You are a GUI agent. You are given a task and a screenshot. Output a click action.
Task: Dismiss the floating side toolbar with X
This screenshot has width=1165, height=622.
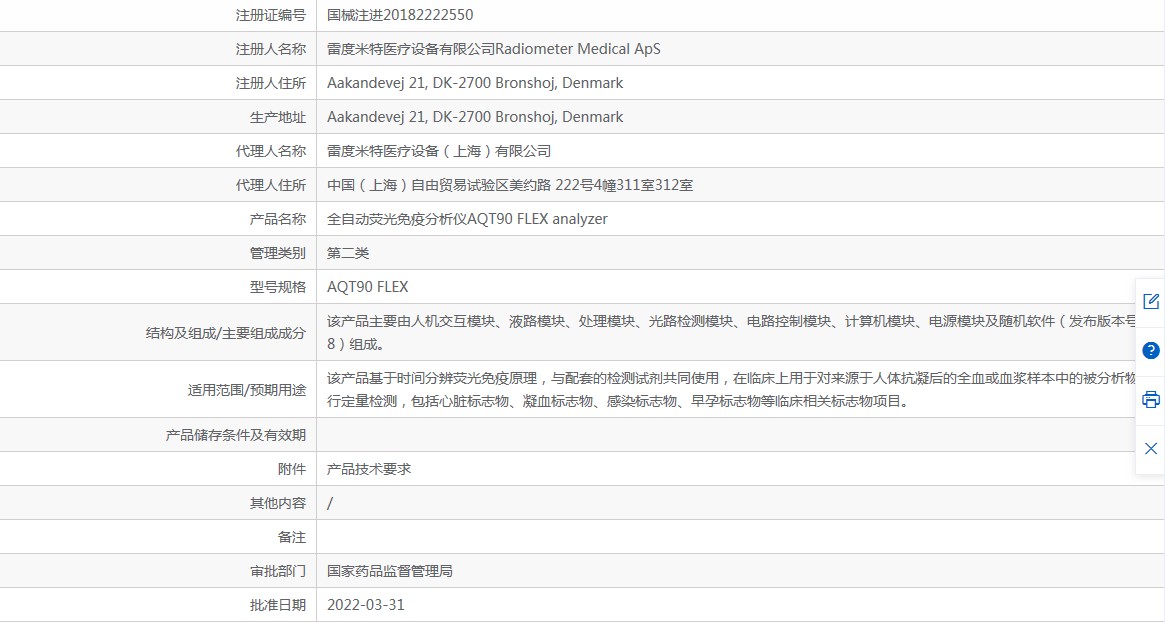pyautogui.click(x=1150, y=448)
